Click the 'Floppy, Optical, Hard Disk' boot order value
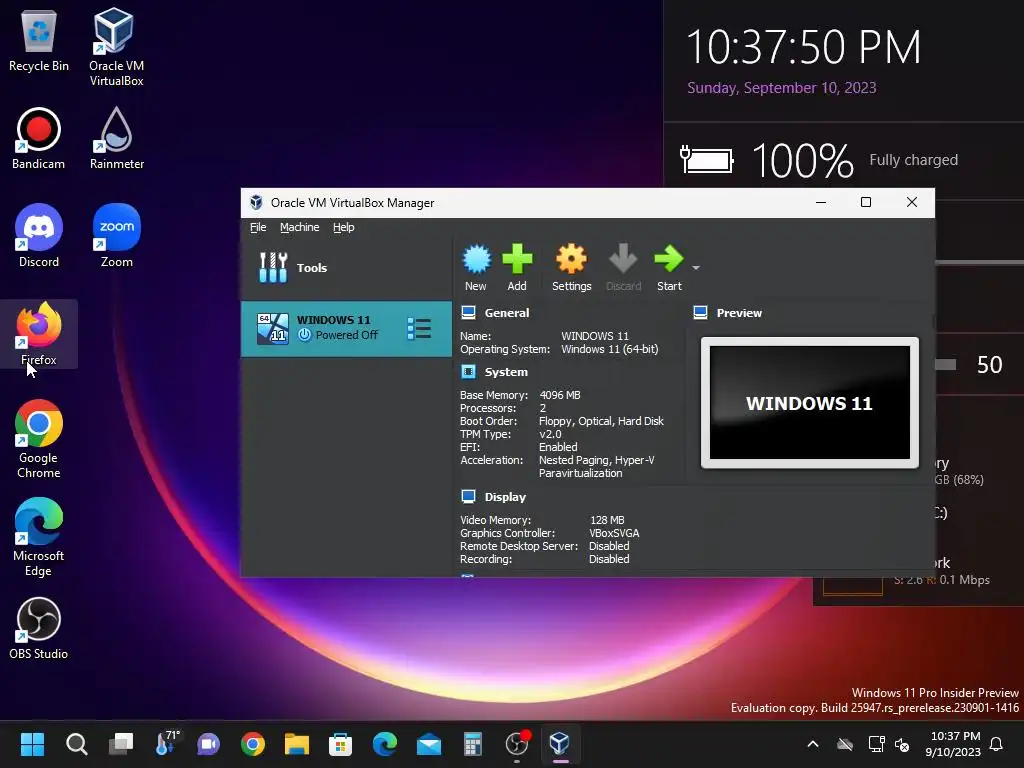The image size is (1024, 768). tap(601, 421)
